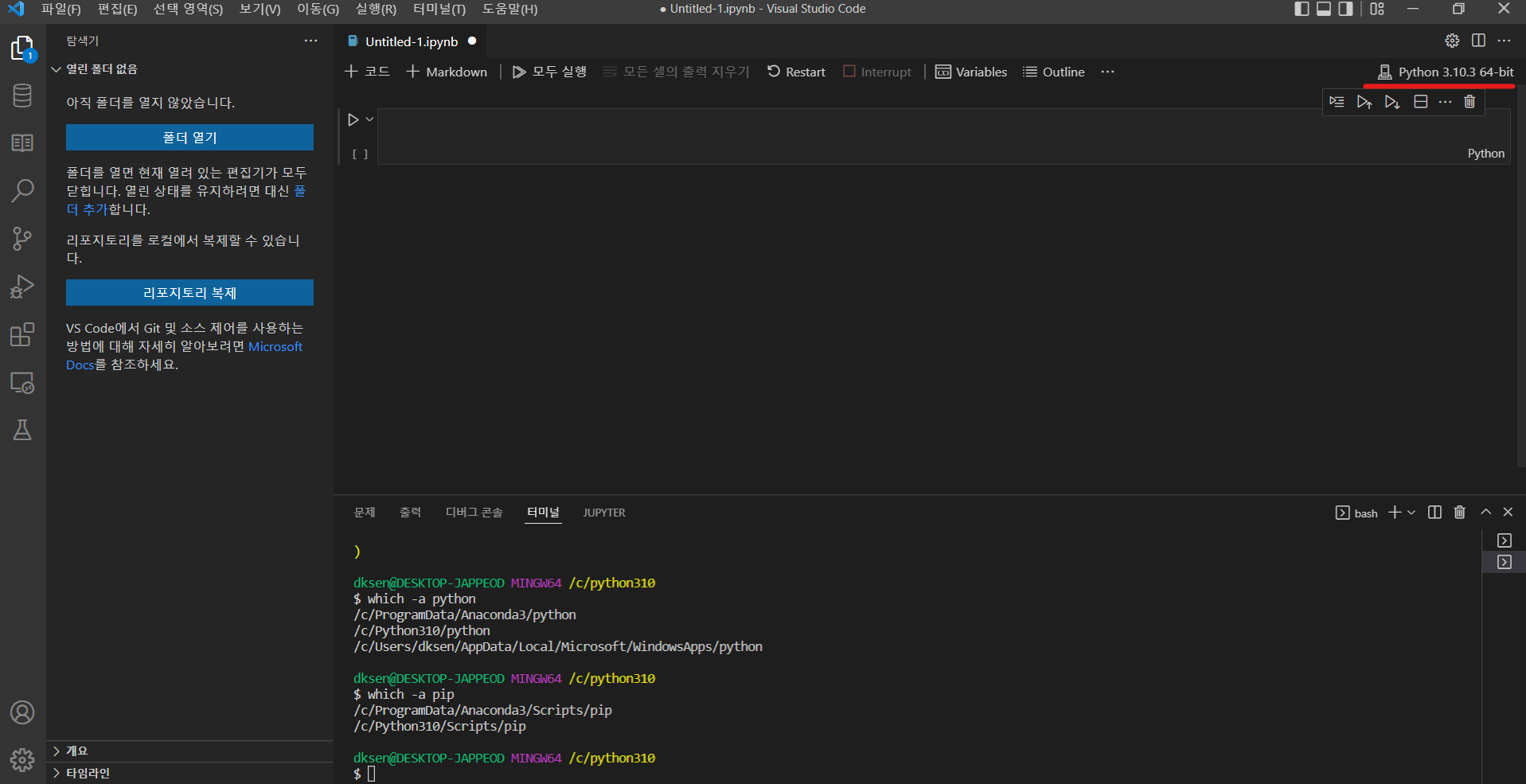The height and width of the screenshot is (784, 1526).
Task: Open the Testing beaker view
Action: (x=22, y=431)
